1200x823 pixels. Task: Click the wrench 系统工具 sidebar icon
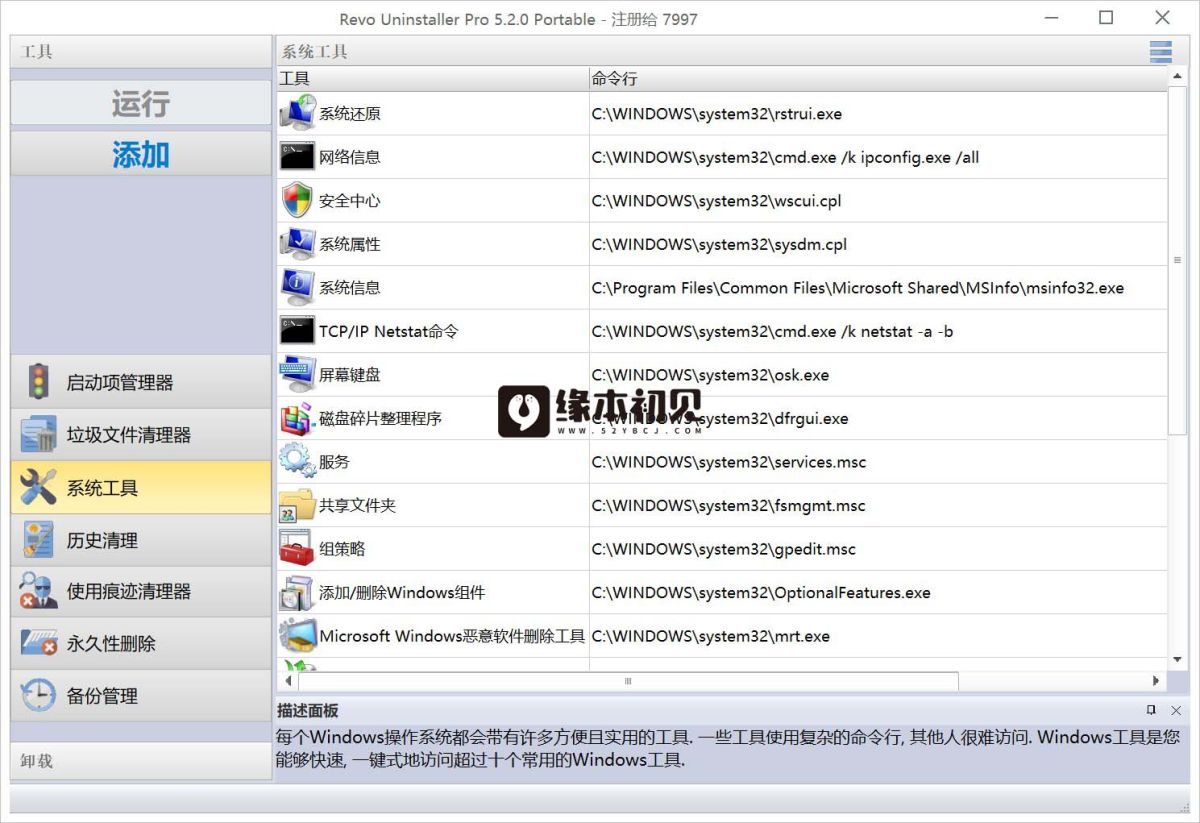pyautogui.click(x=38, y=487)
